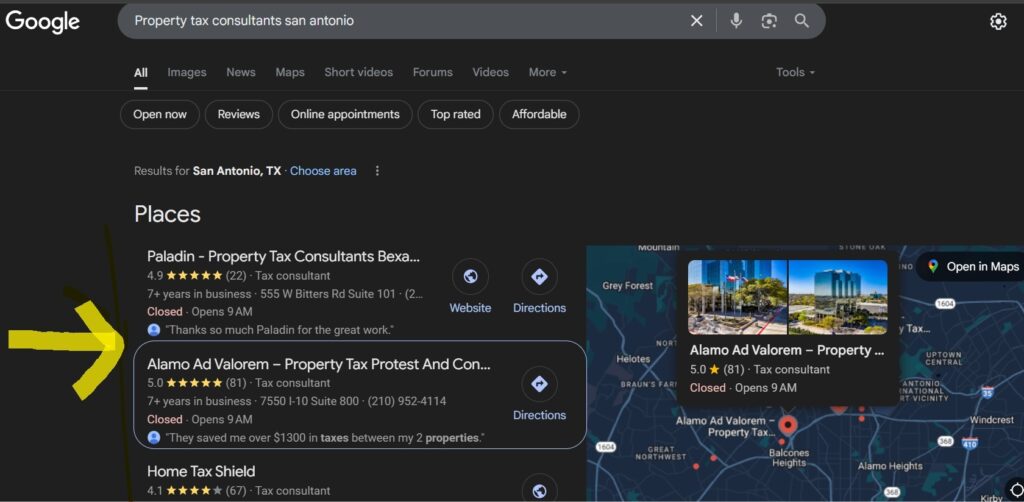
Task: Switch to Forums tab
Action: (432, 72)
